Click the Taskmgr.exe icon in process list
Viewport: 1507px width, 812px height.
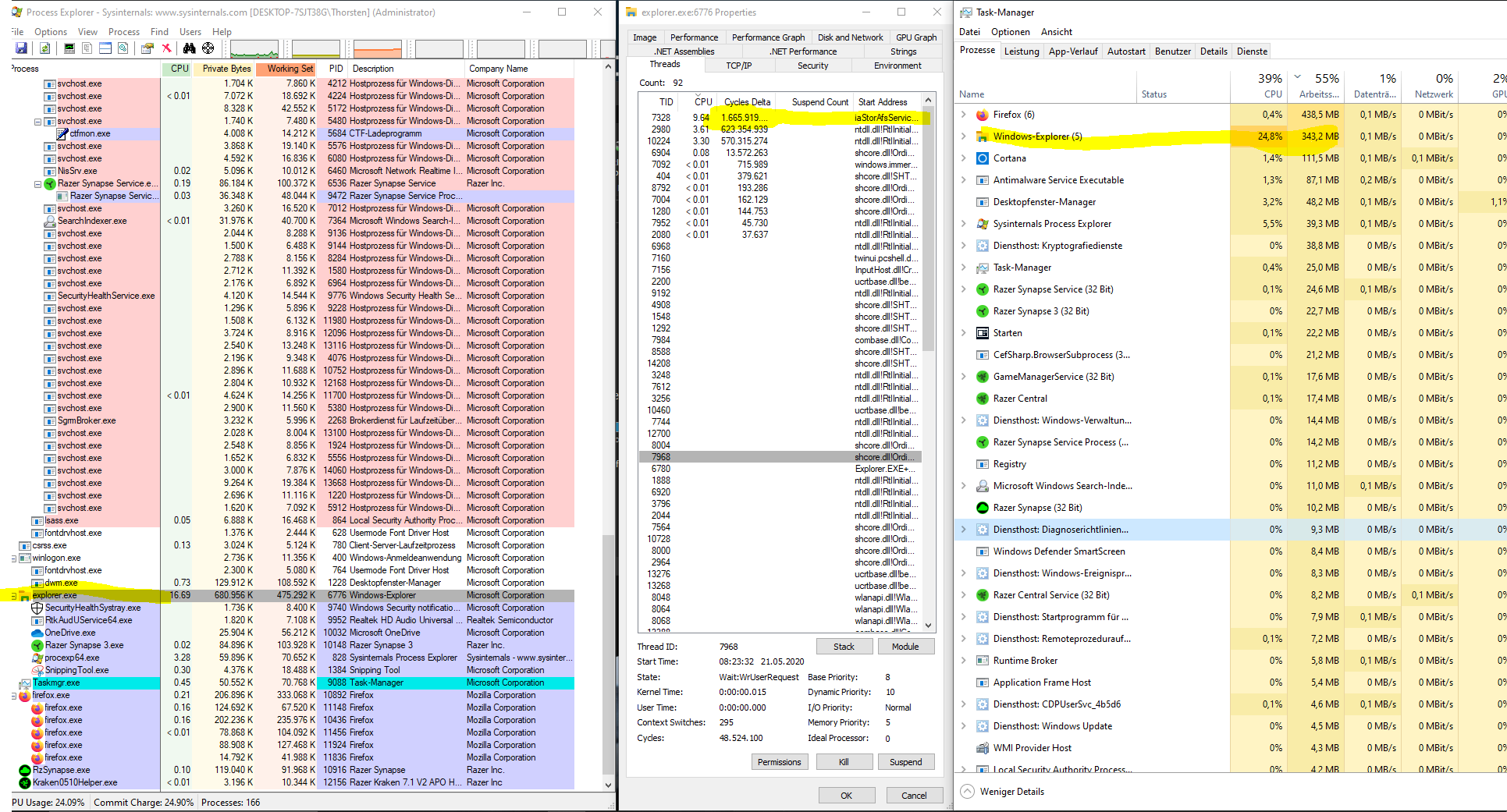pyautogui.click(x=24, y=683)
